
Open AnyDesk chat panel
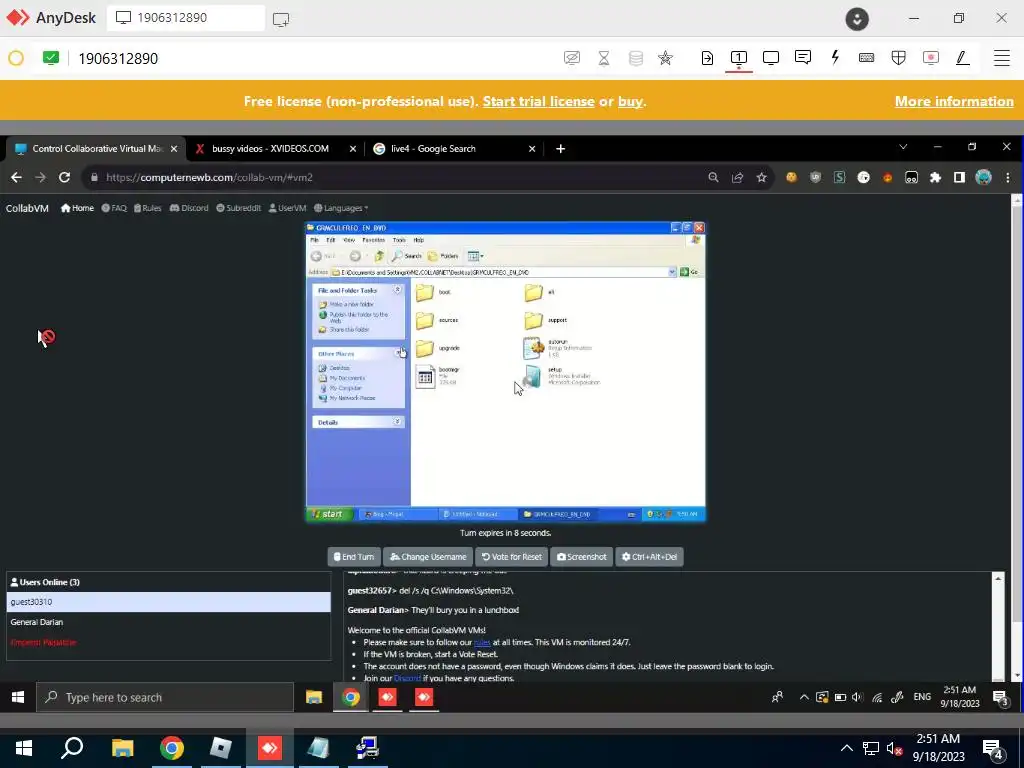coord(803,57)
